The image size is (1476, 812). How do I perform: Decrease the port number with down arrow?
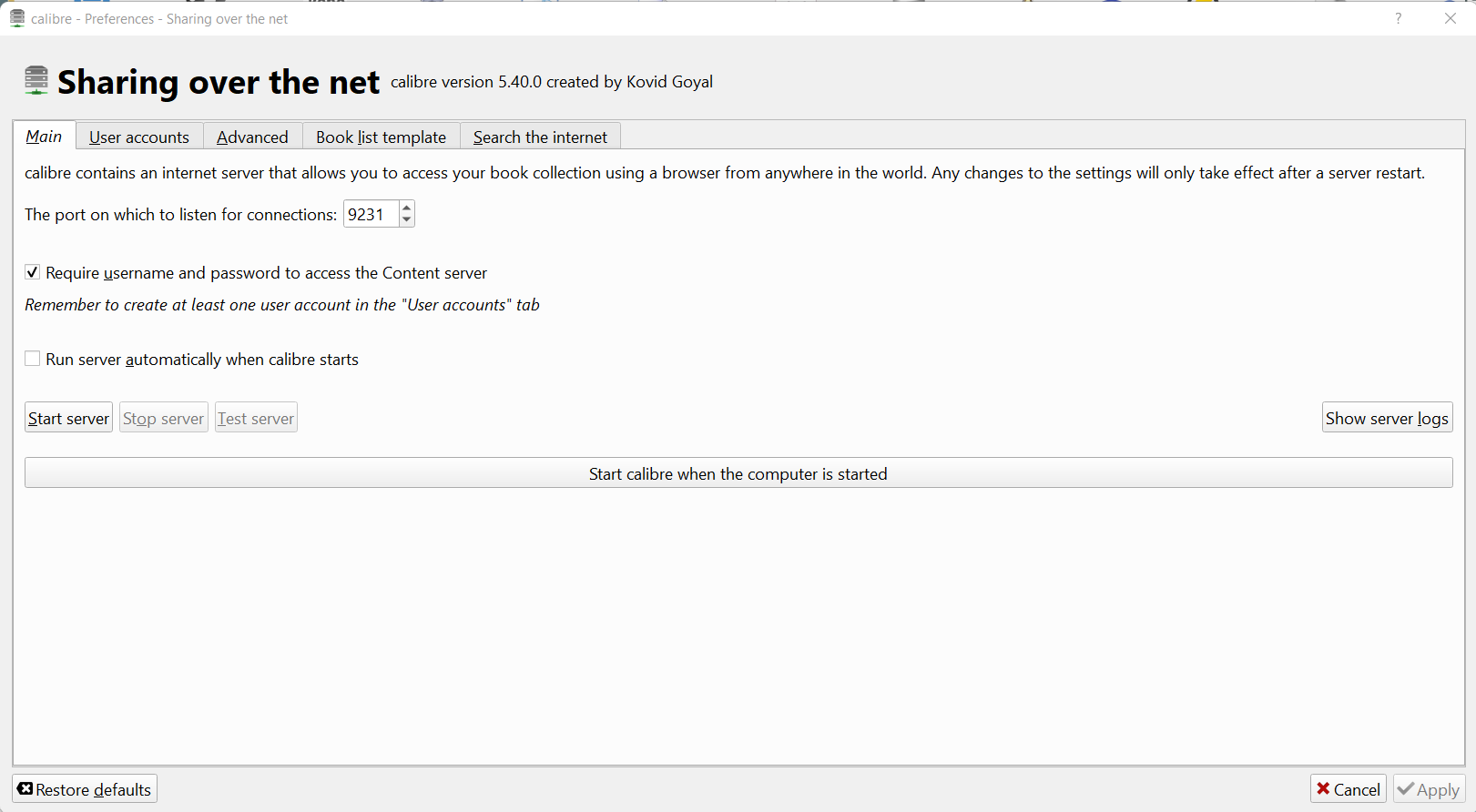click(x=407, y=220)
